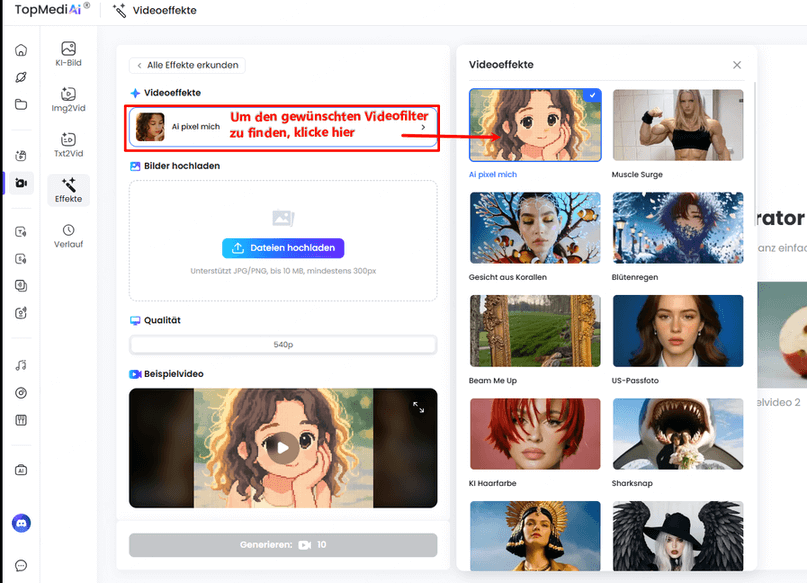Expand the example video to fullscreen

pyautogui.click(x=418, y=407)
